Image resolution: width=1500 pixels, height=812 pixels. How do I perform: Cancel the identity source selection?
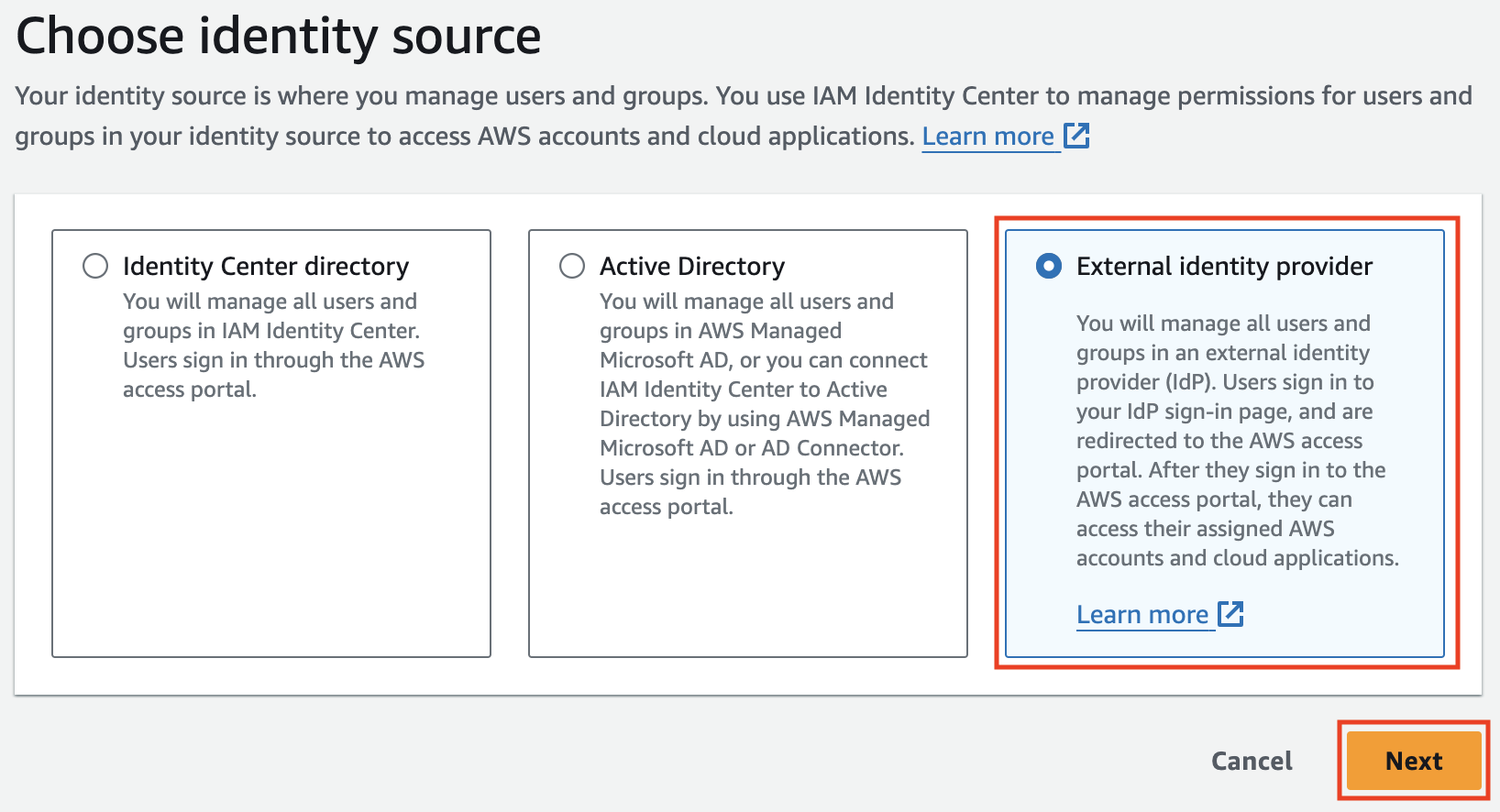[x=1252, y=761]
